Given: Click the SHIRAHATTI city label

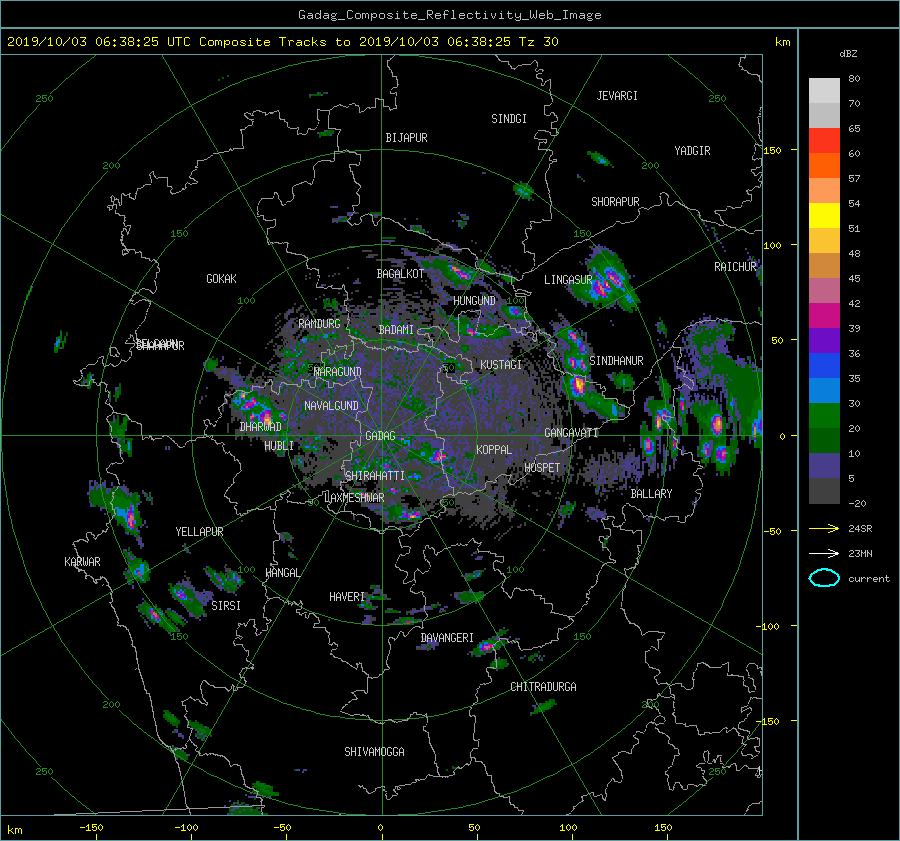Looking at the screenshot, I should 375,476.
